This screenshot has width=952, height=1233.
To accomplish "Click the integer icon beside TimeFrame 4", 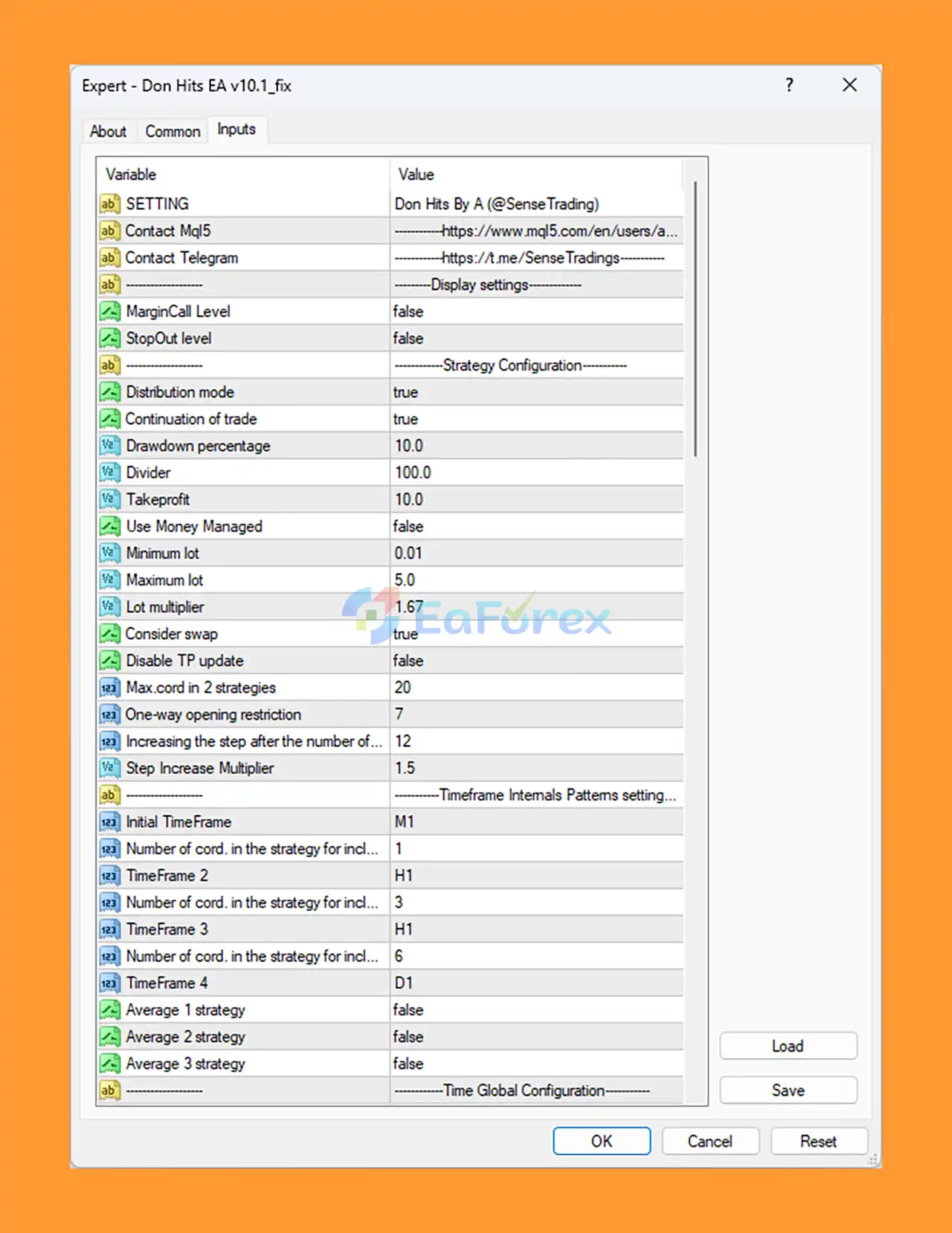I will pyautogui.click(x=109, y=983).
